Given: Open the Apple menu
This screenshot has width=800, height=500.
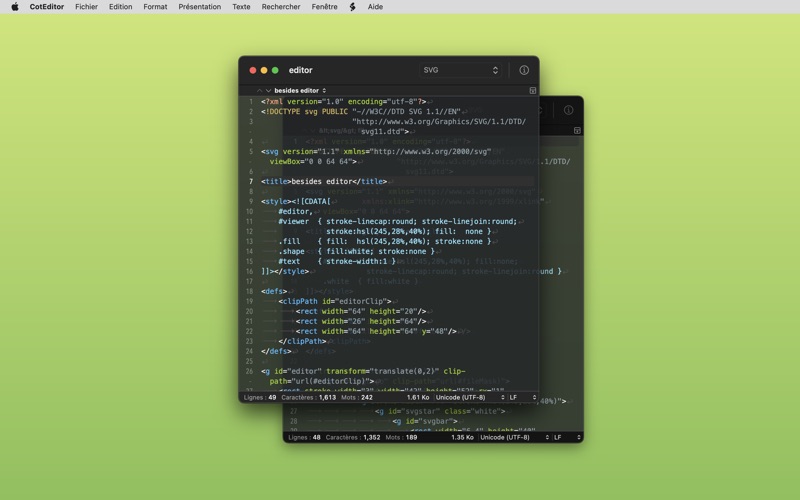Looking at the screenshot, I should click(x=15, y=7).
